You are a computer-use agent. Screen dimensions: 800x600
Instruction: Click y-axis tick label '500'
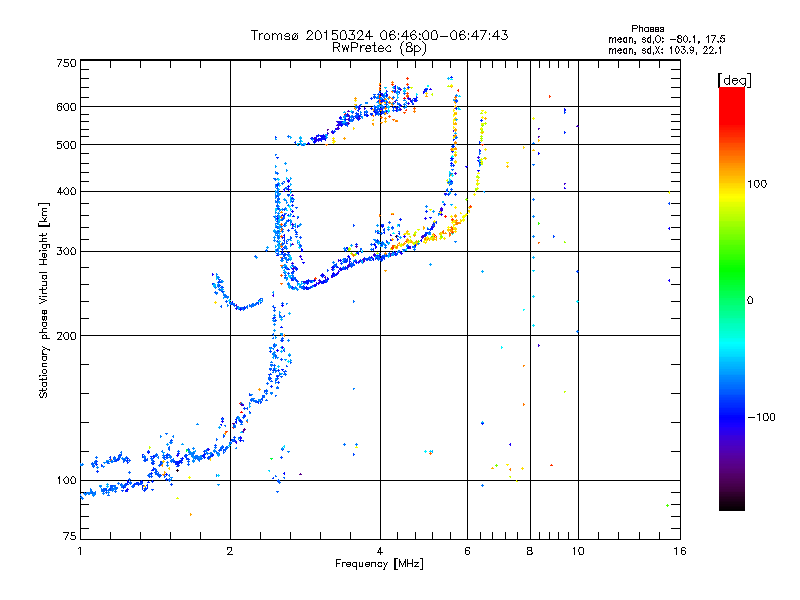[x=66, y=145]
